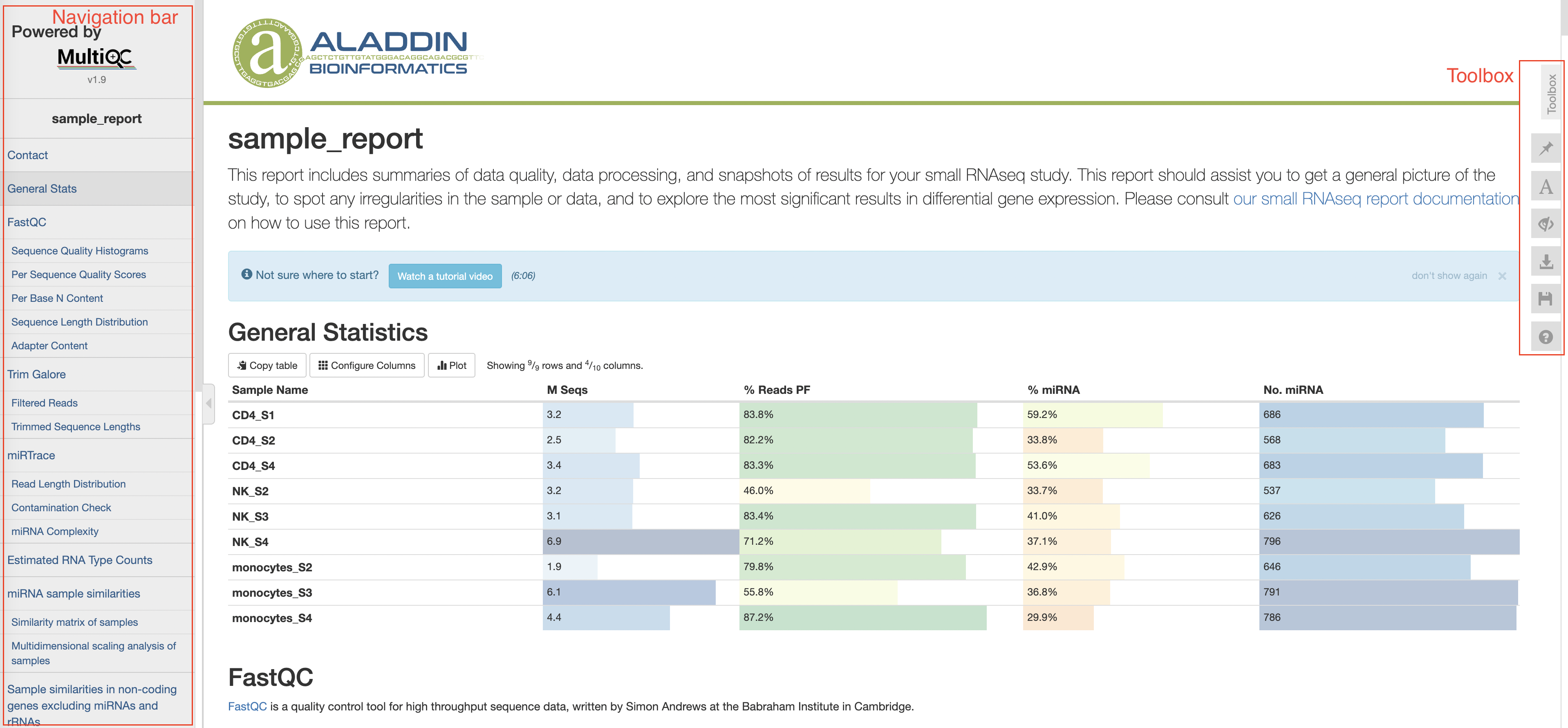Screen dimensions: 1568x728
Task: Click the CD4_S1 sample name
Action: [x=253, y=416]
